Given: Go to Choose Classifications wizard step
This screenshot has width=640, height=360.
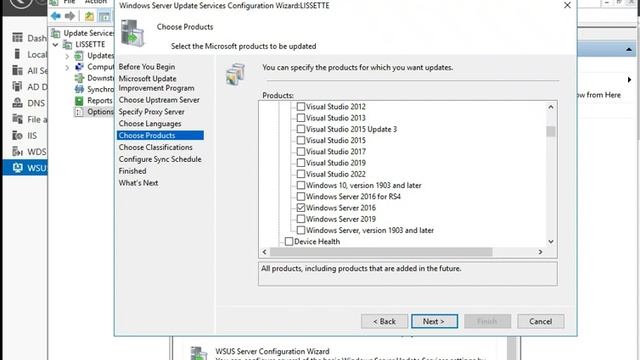Looking at the screenshot, I should point(156,147).
